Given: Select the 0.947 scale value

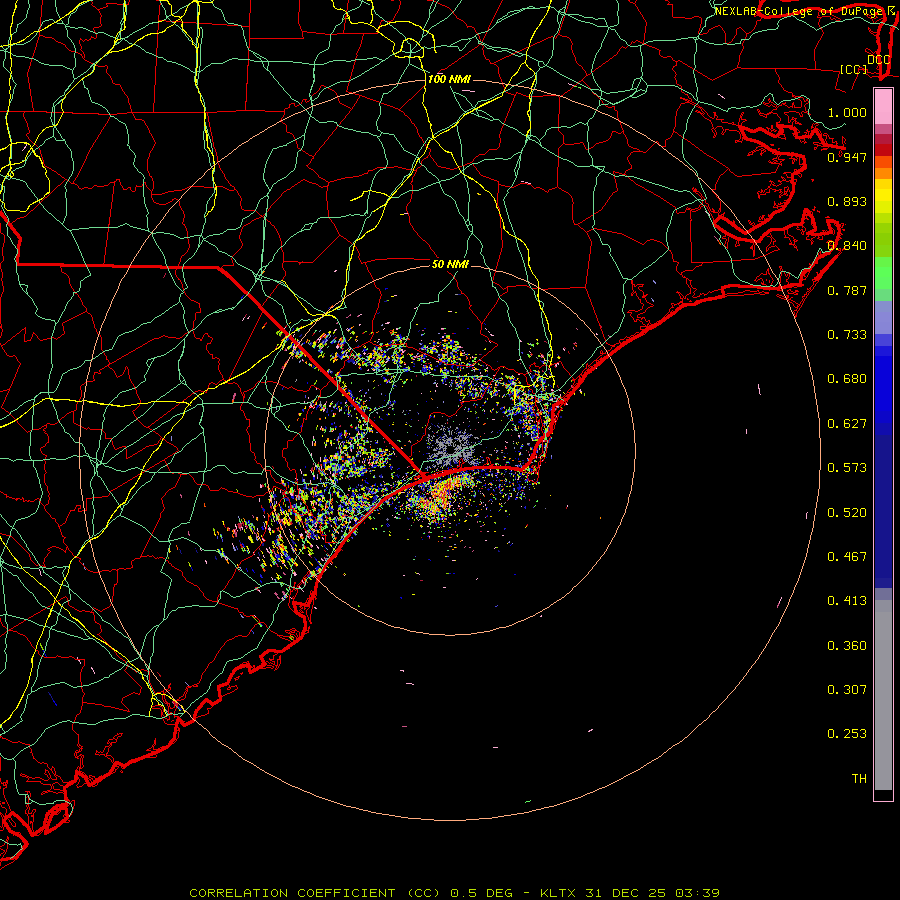Looking at the screenshot, I should coord(847,157).
